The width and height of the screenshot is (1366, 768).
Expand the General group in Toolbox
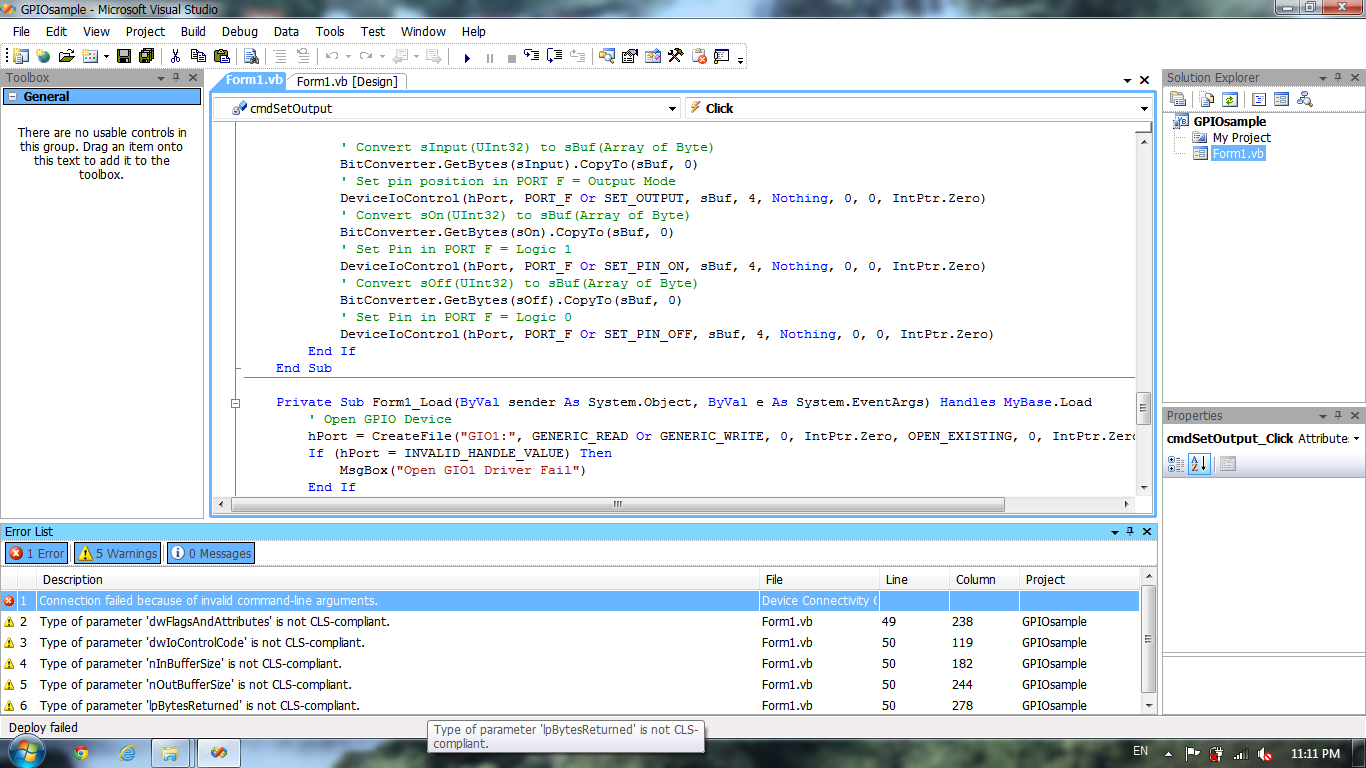(x=11, y=97)
